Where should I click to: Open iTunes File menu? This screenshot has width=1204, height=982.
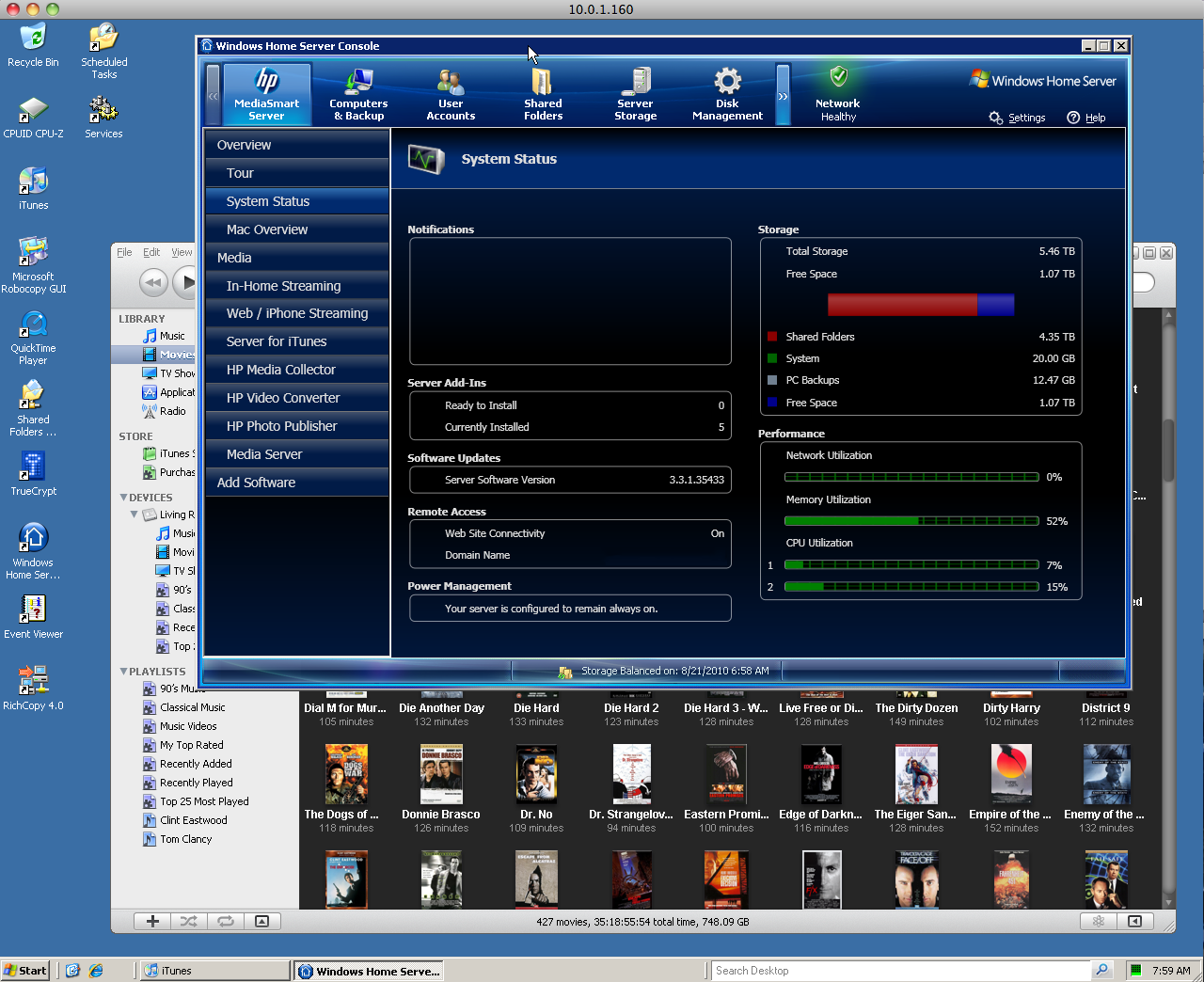[x=124, y=252]
